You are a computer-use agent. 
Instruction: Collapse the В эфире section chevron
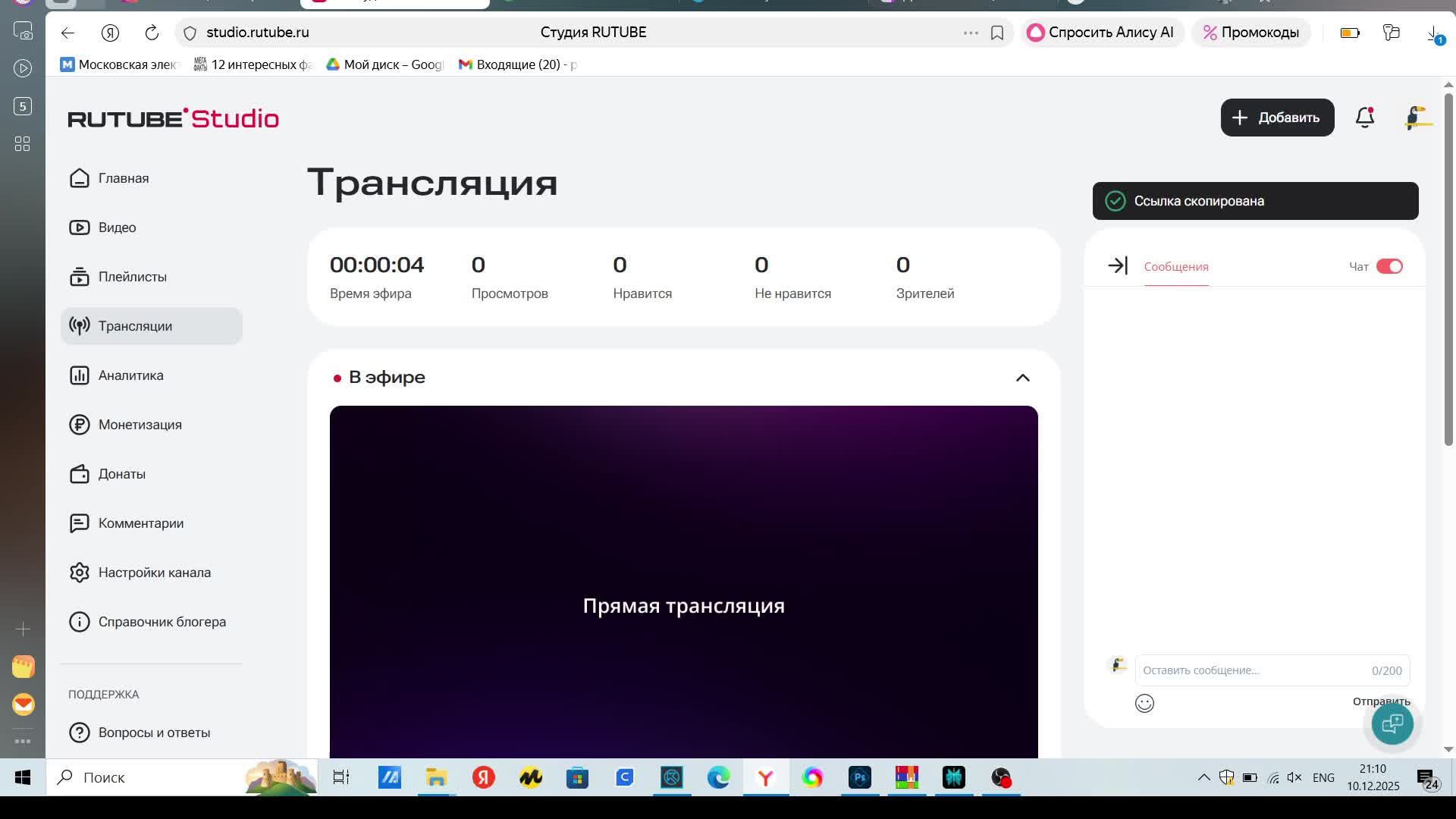click(1022, 378)
